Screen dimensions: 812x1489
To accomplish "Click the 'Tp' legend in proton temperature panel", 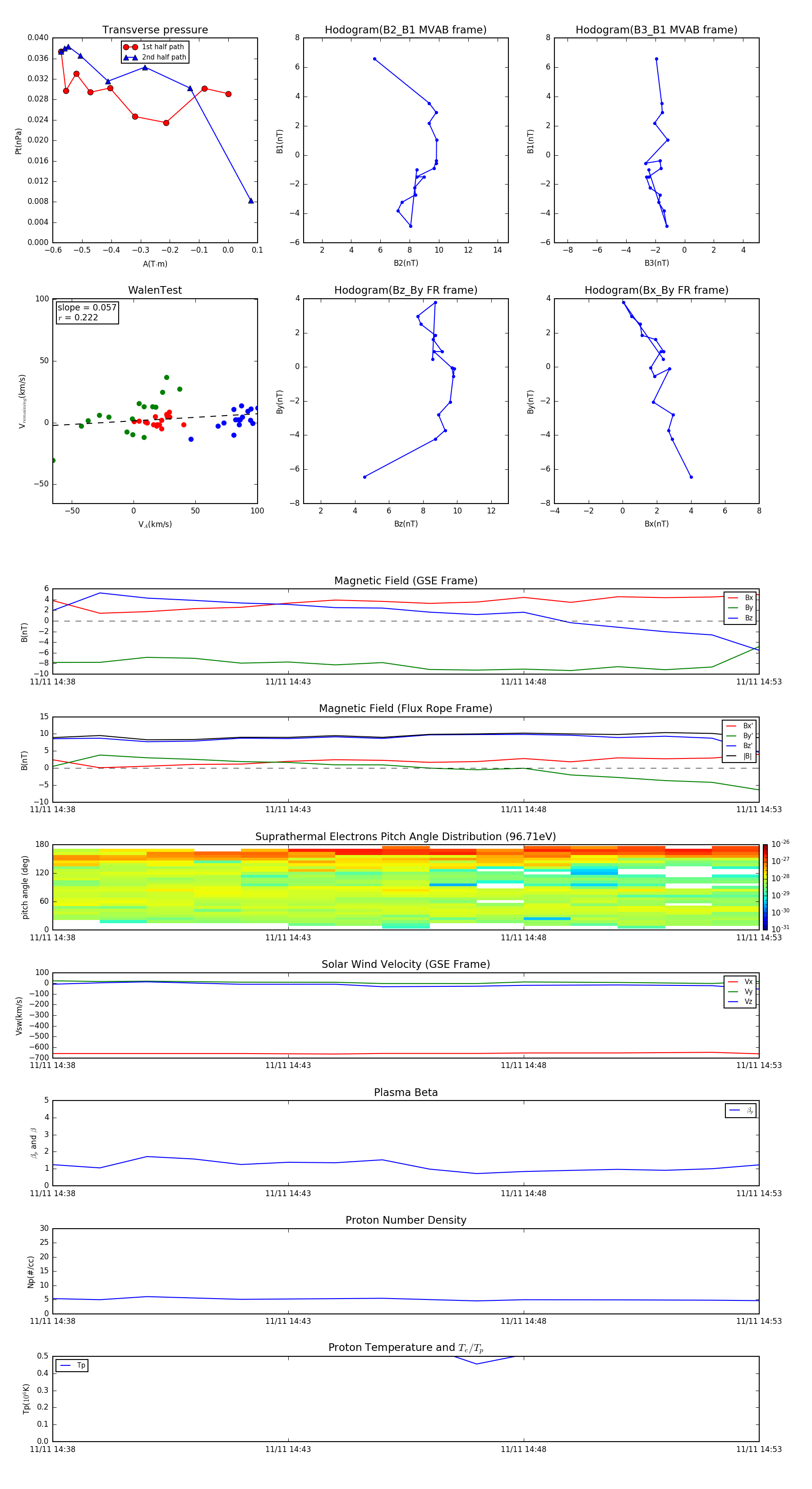I will [x=72, y=1366].
